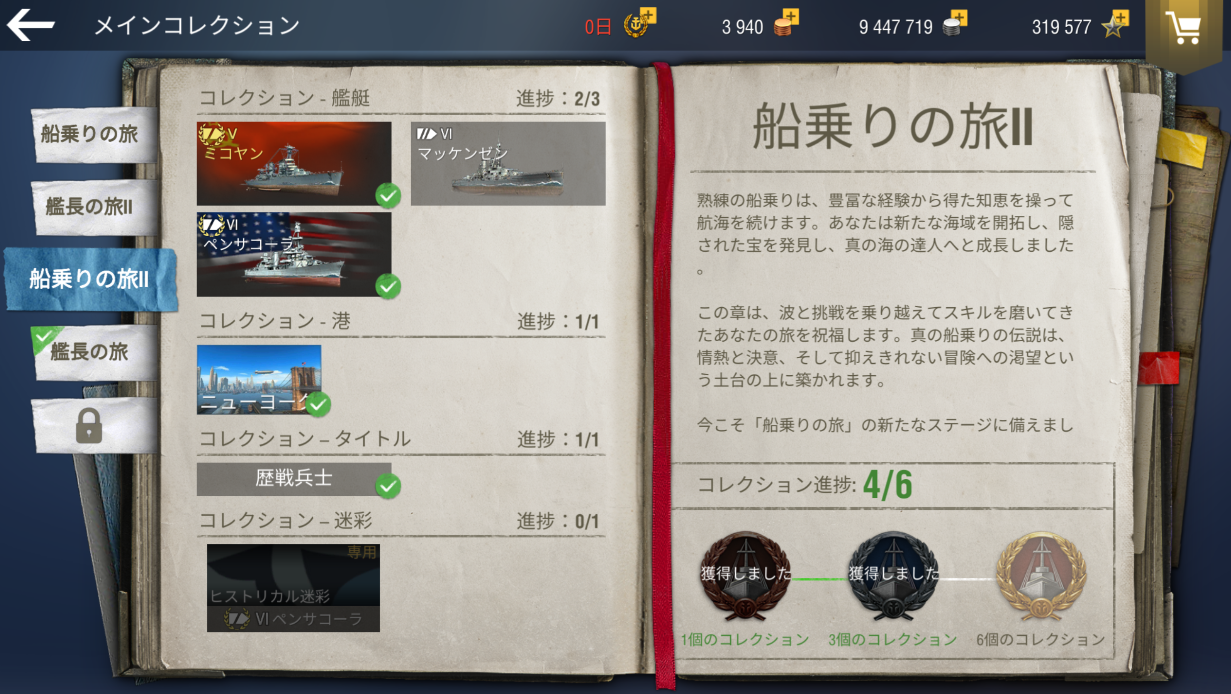
Task: Open the ヒストリカル迷彩 camouflage item
Action: tap(293, 588)
